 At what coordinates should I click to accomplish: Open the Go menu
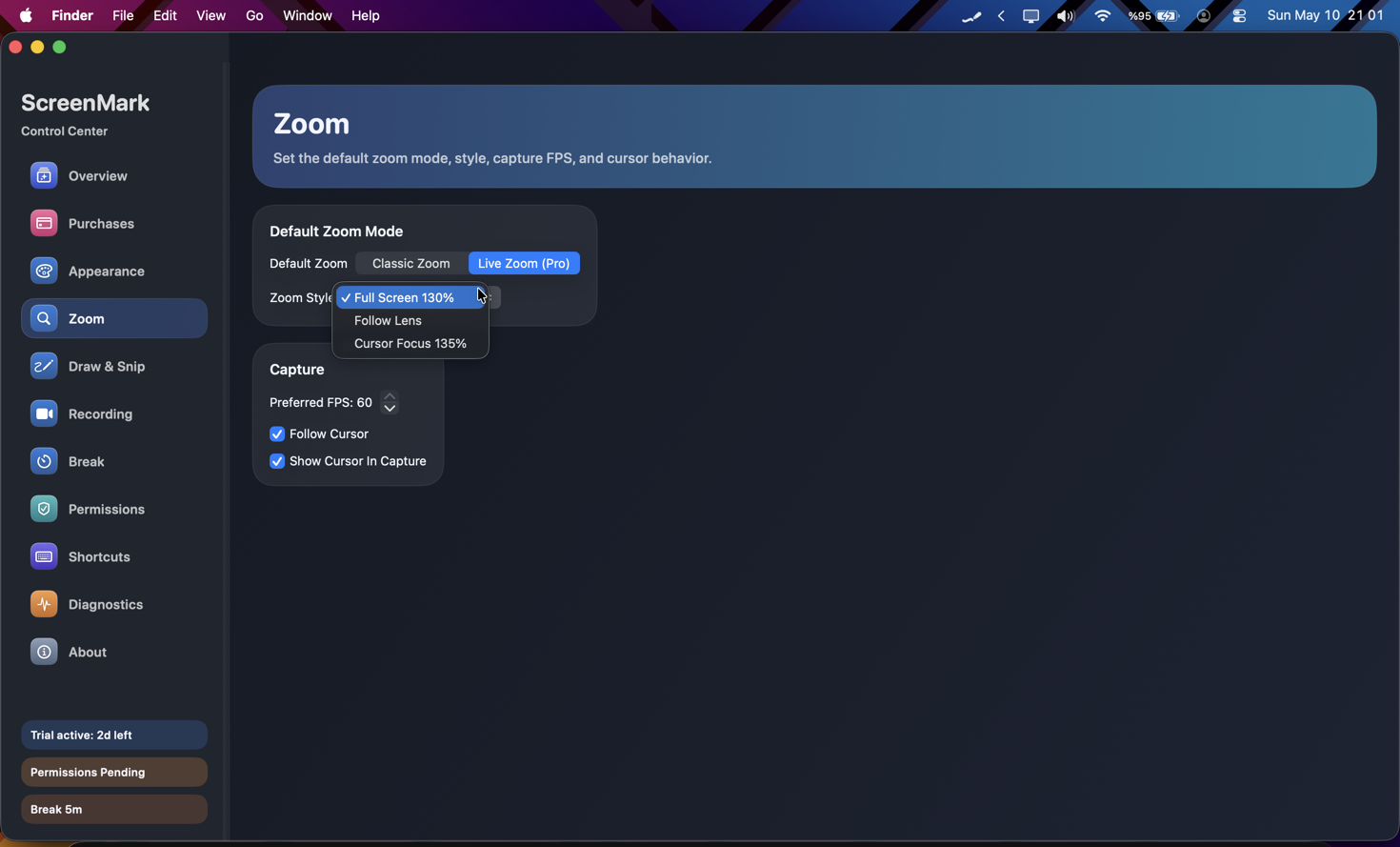[254, 15]
